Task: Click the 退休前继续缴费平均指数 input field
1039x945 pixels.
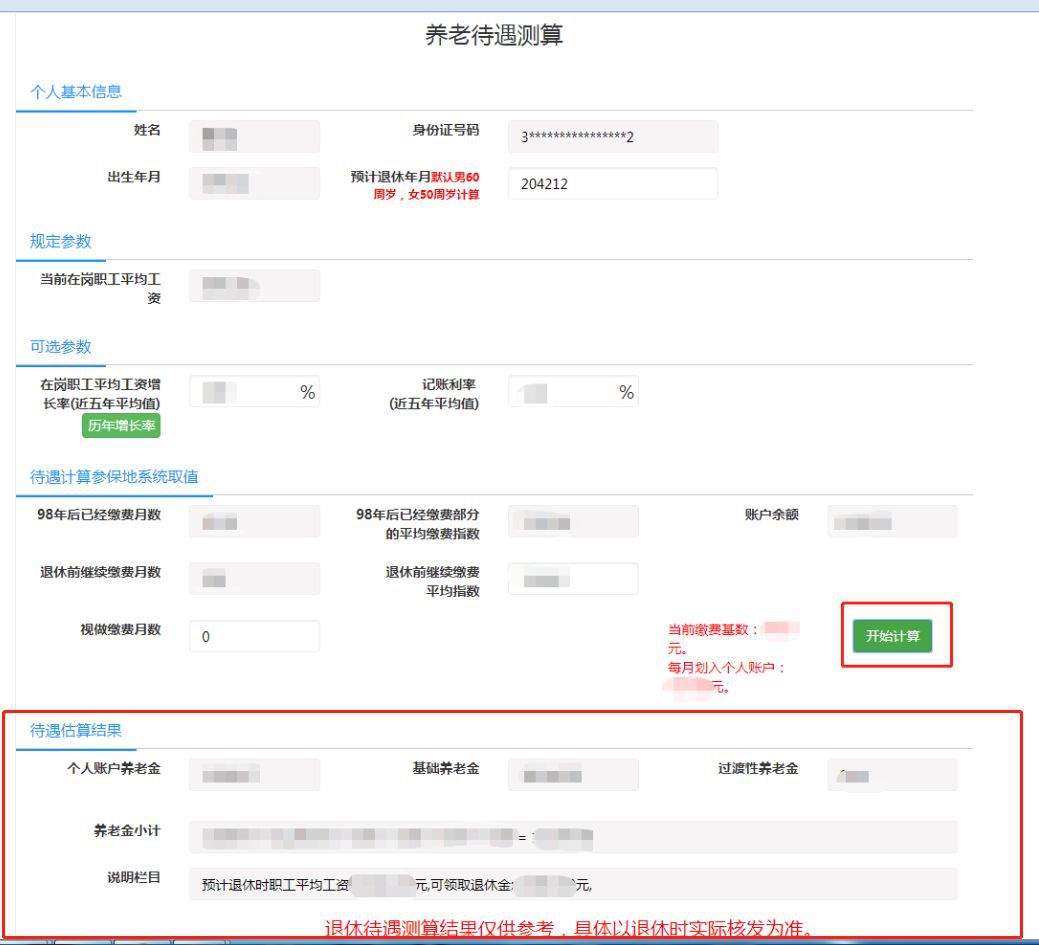Action: (573, 578)
